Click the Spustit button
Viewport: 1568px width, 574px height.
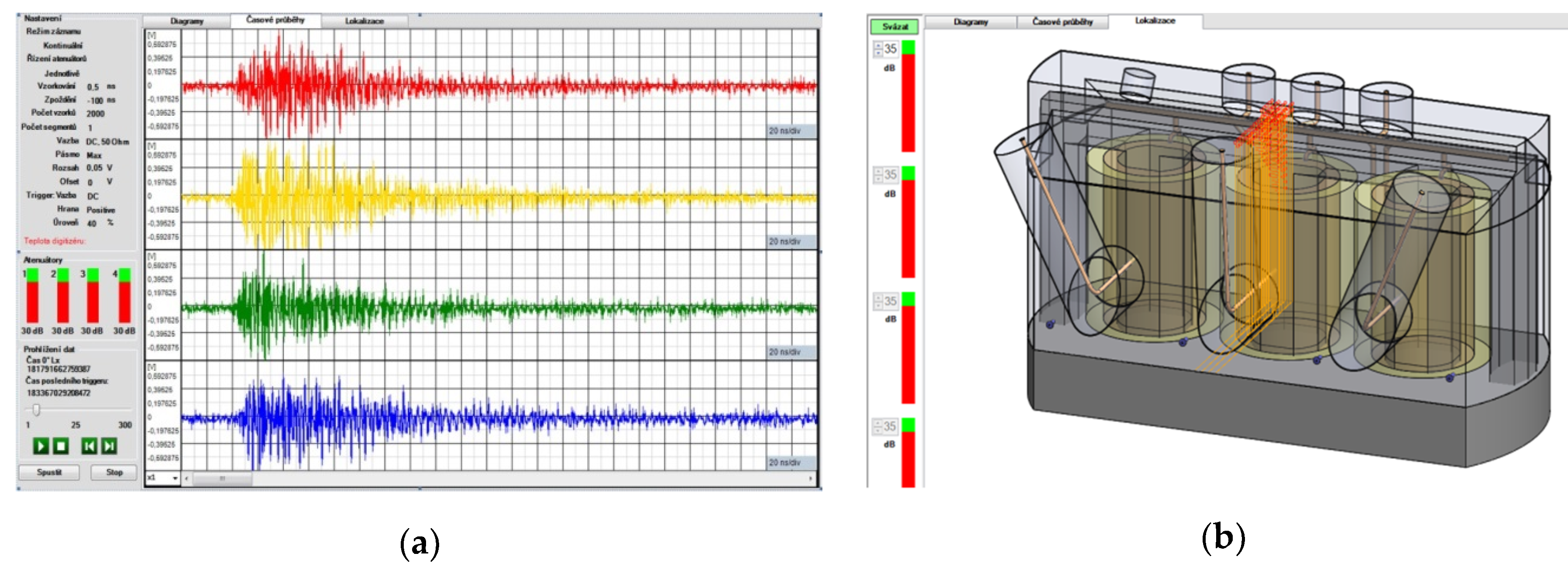coord(49,472)
